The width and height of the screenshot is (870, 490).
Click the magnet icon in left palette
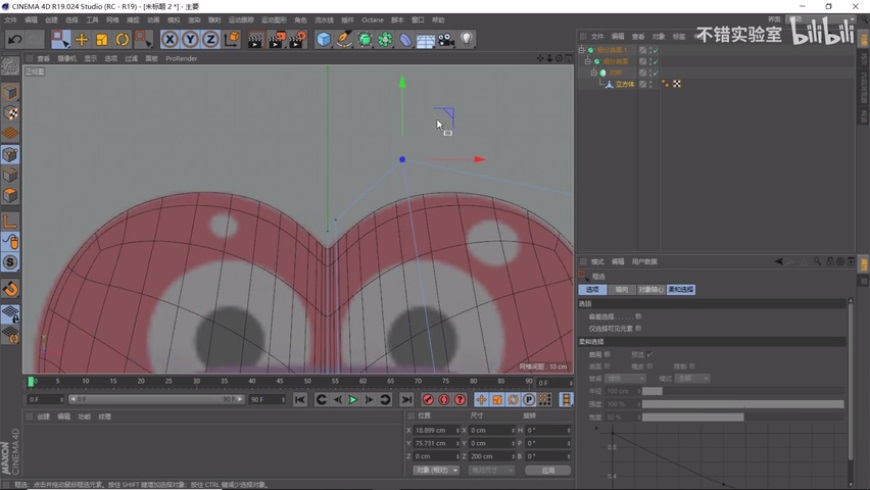click(10, 289)
